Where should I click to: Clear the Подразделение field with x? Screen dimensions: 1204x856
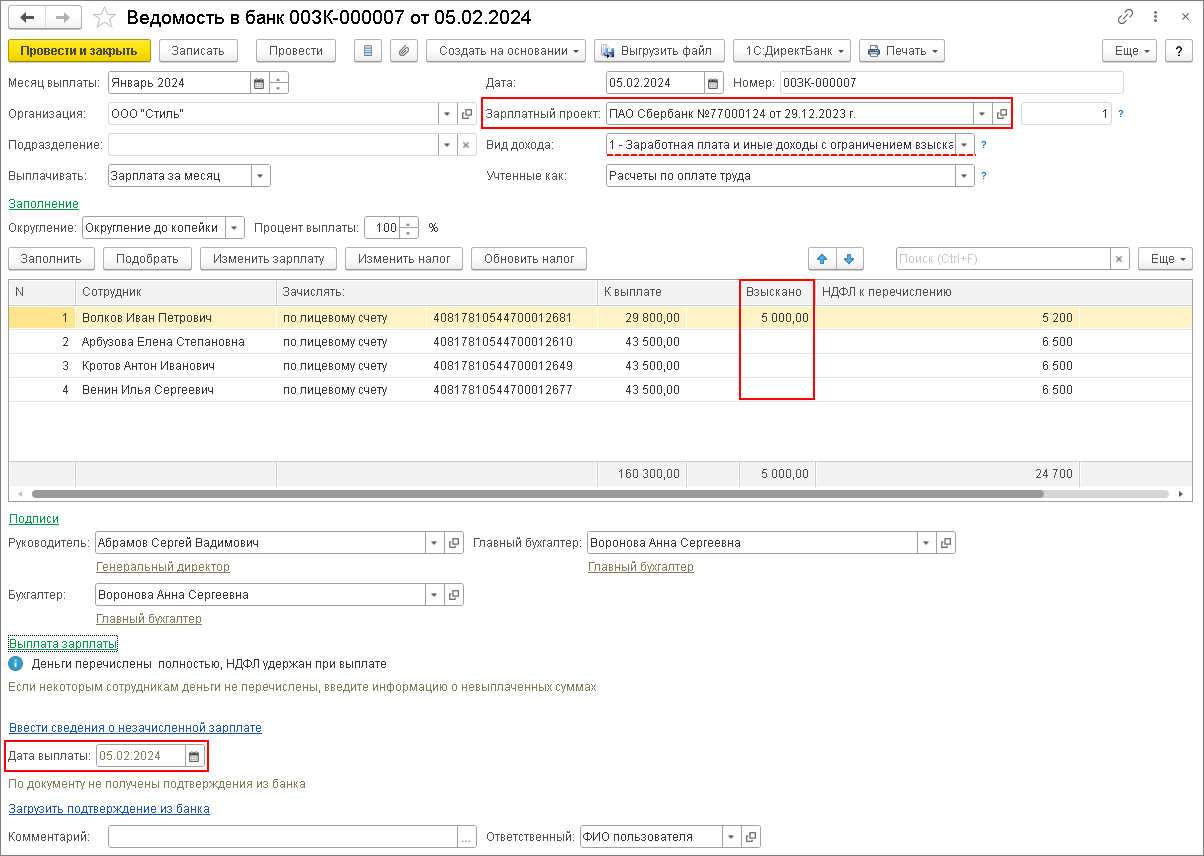tap(465, 145)
